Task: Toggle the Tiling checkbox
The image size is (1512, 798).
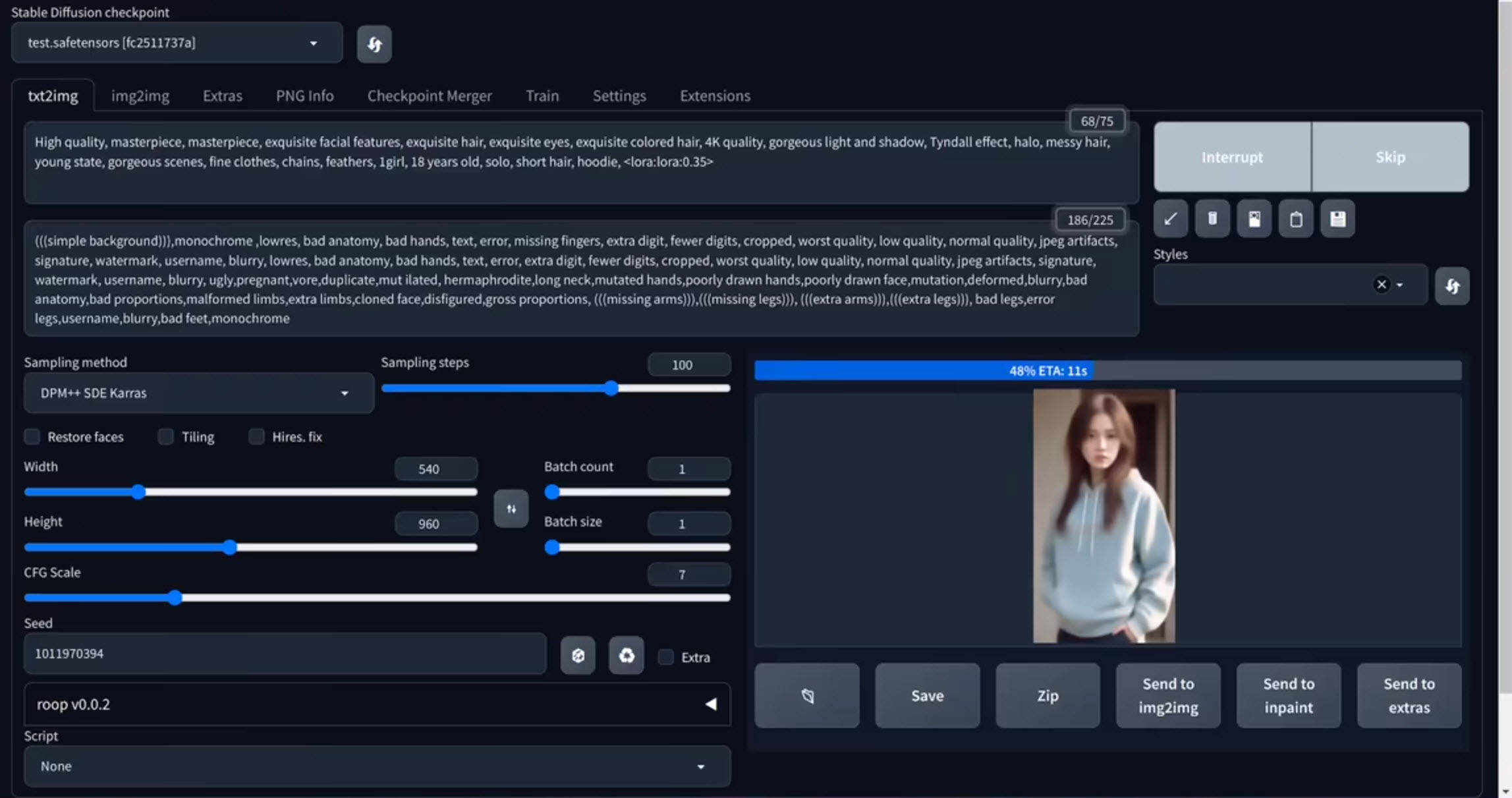Action: [x=166, y=436]
